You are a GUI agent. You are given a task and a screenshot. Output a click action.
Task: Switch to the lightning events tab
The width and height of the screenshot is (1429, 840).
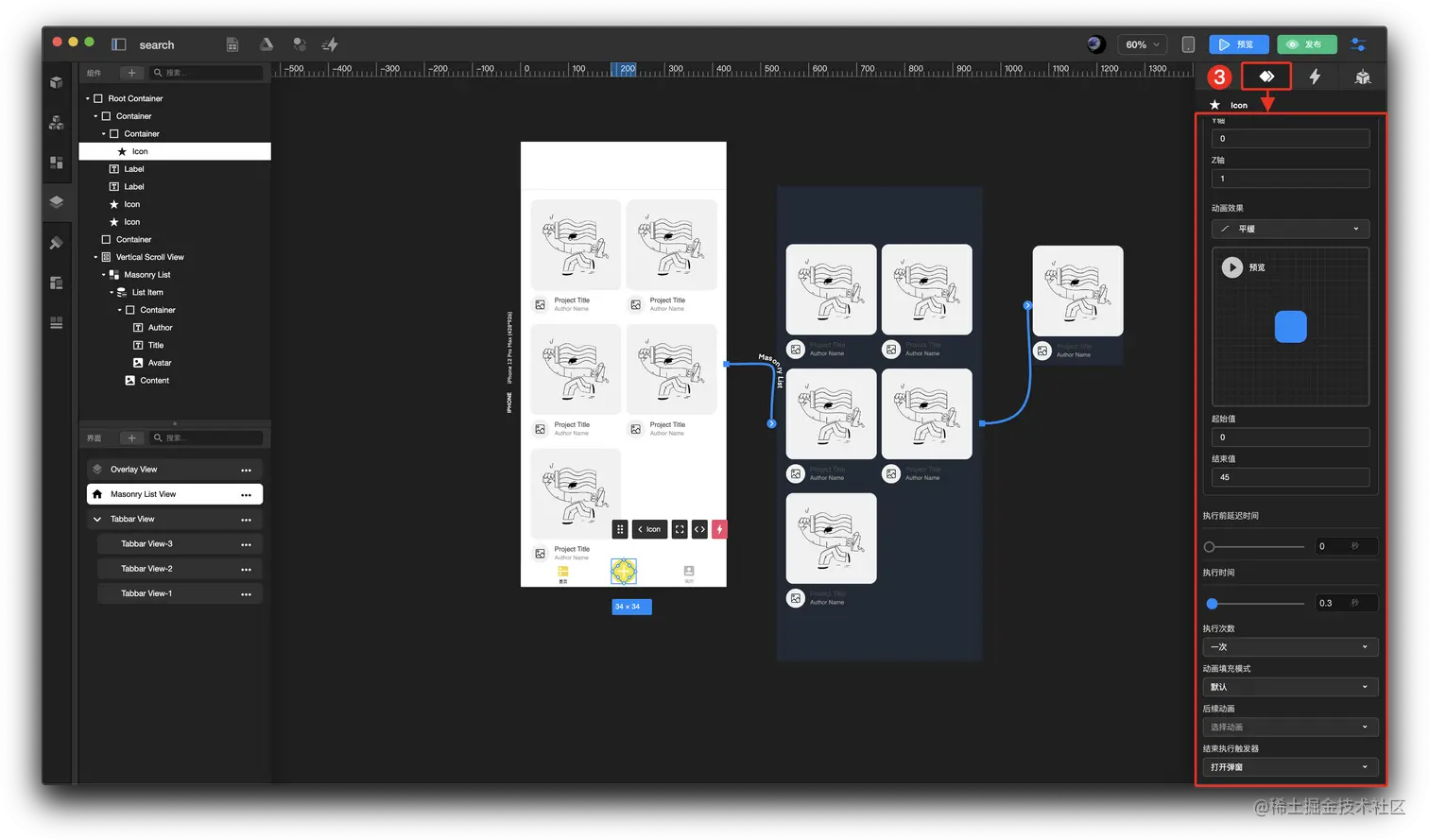coord(1315,77)
